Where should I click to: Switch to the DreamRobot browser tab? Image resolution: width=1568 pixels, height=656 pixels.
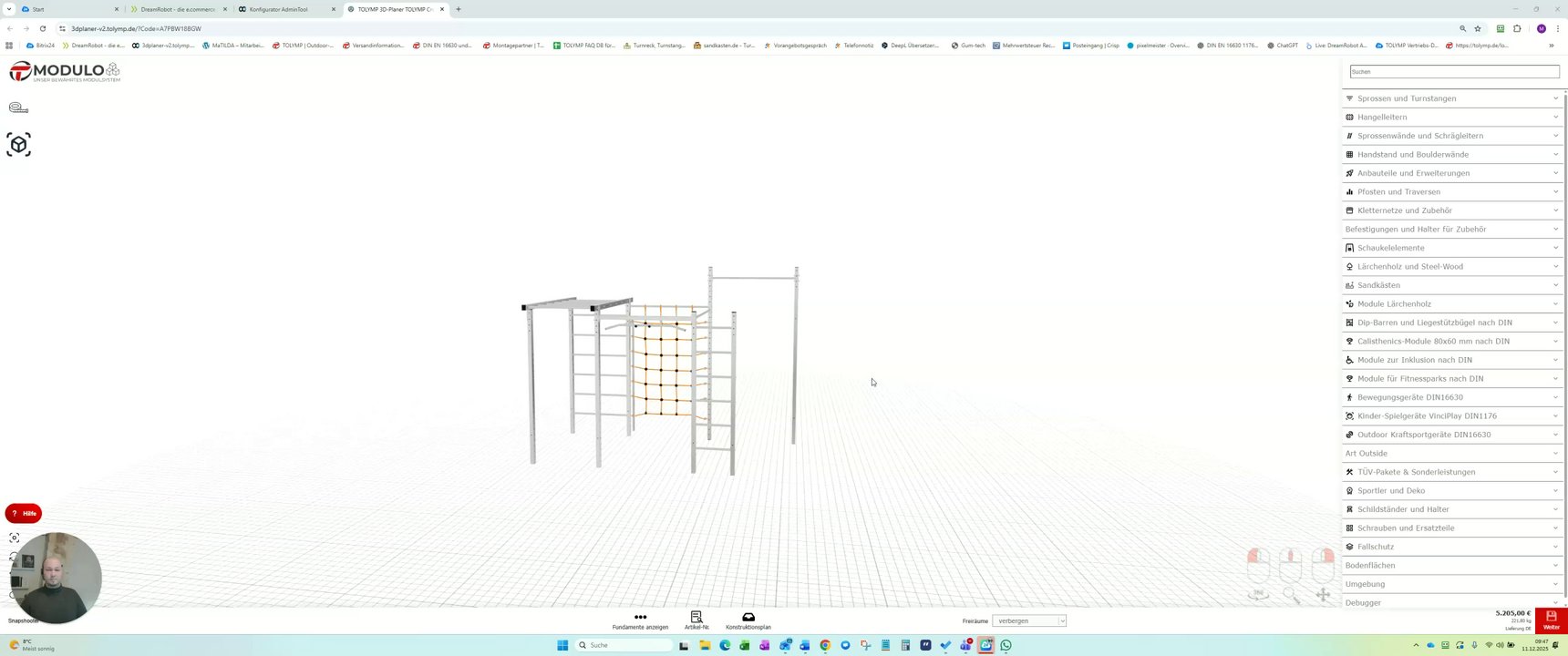coord(178,9)
